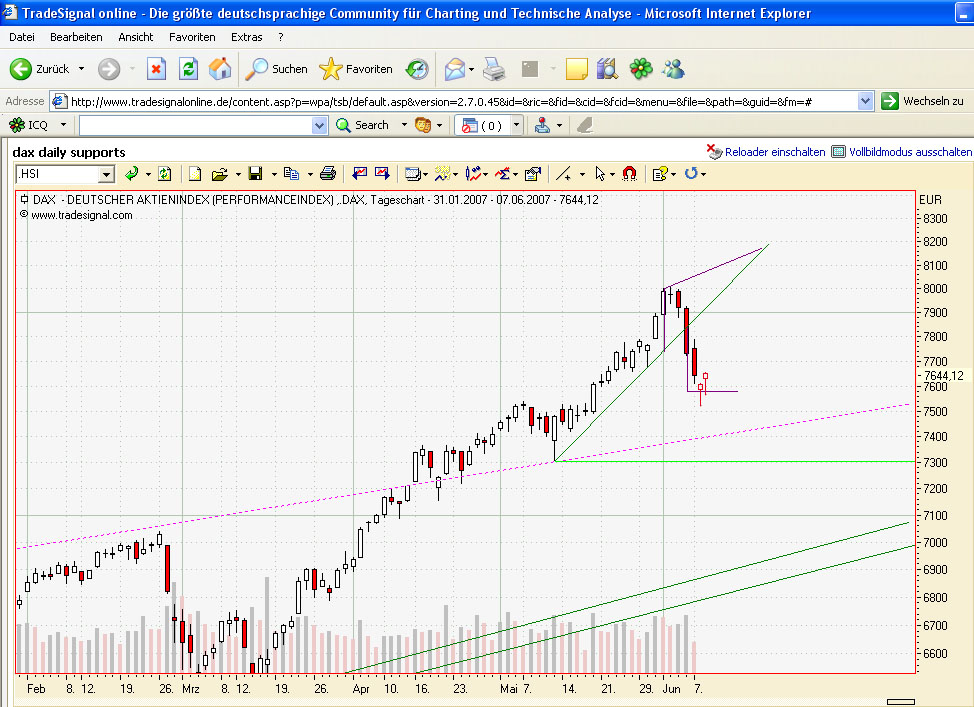
Task: Click the browser Home icon
Action: [x=219, y=69]
